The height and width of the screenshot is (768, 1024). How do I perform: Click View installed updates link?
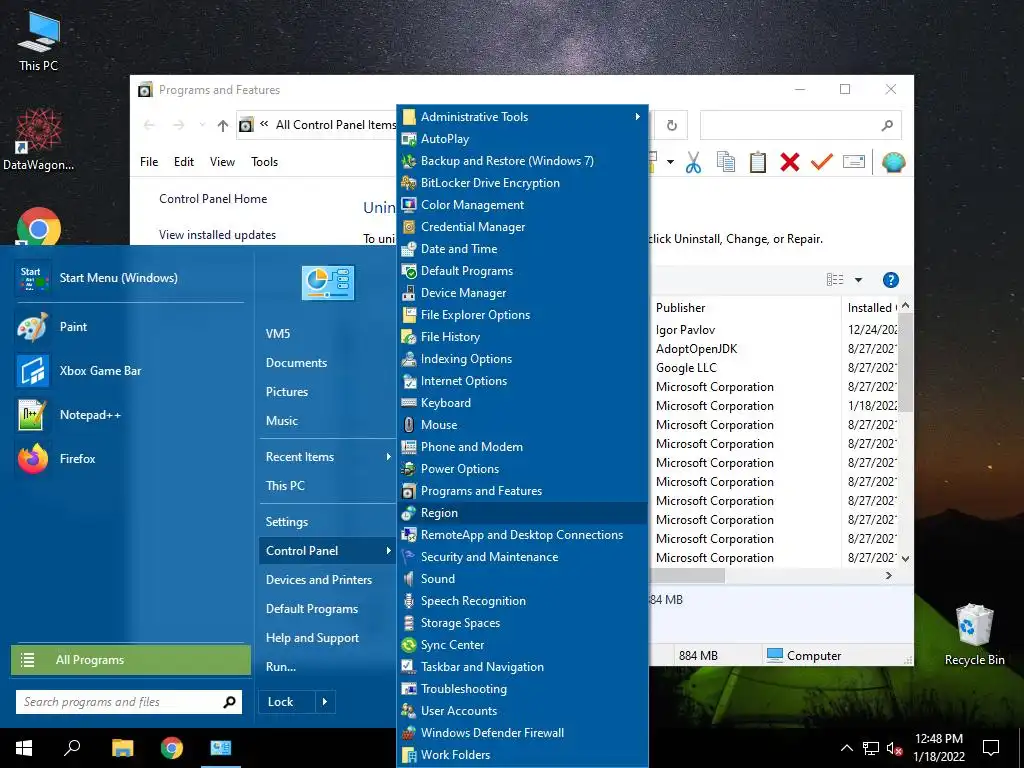(217, 235)
